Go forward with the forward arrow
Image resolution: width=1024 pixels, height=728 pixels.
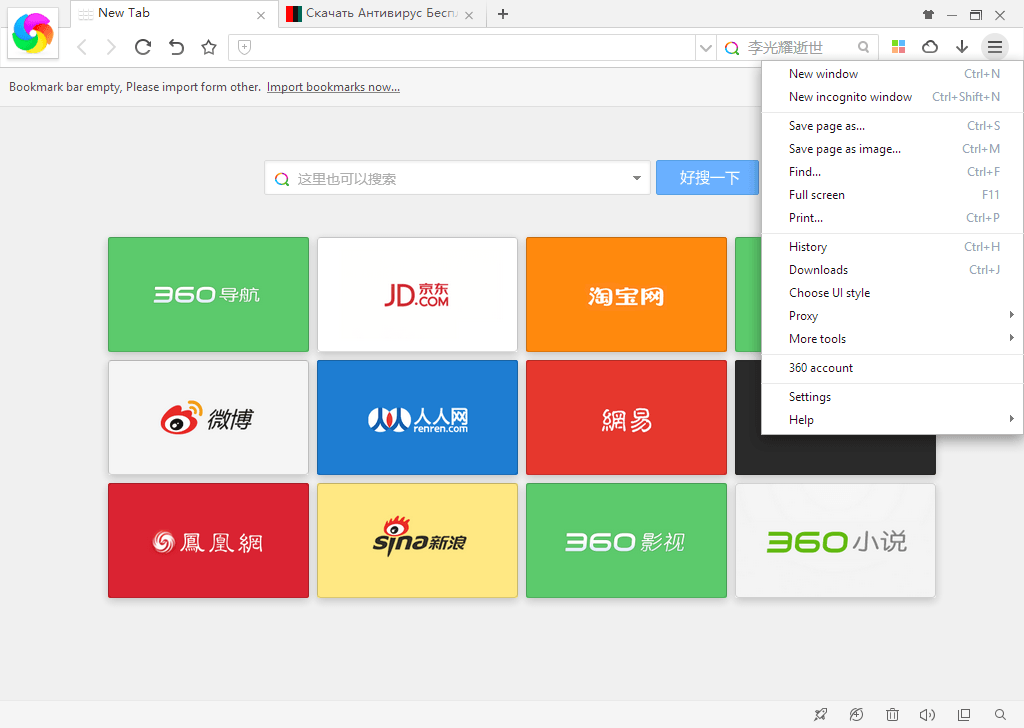(111, 47)
